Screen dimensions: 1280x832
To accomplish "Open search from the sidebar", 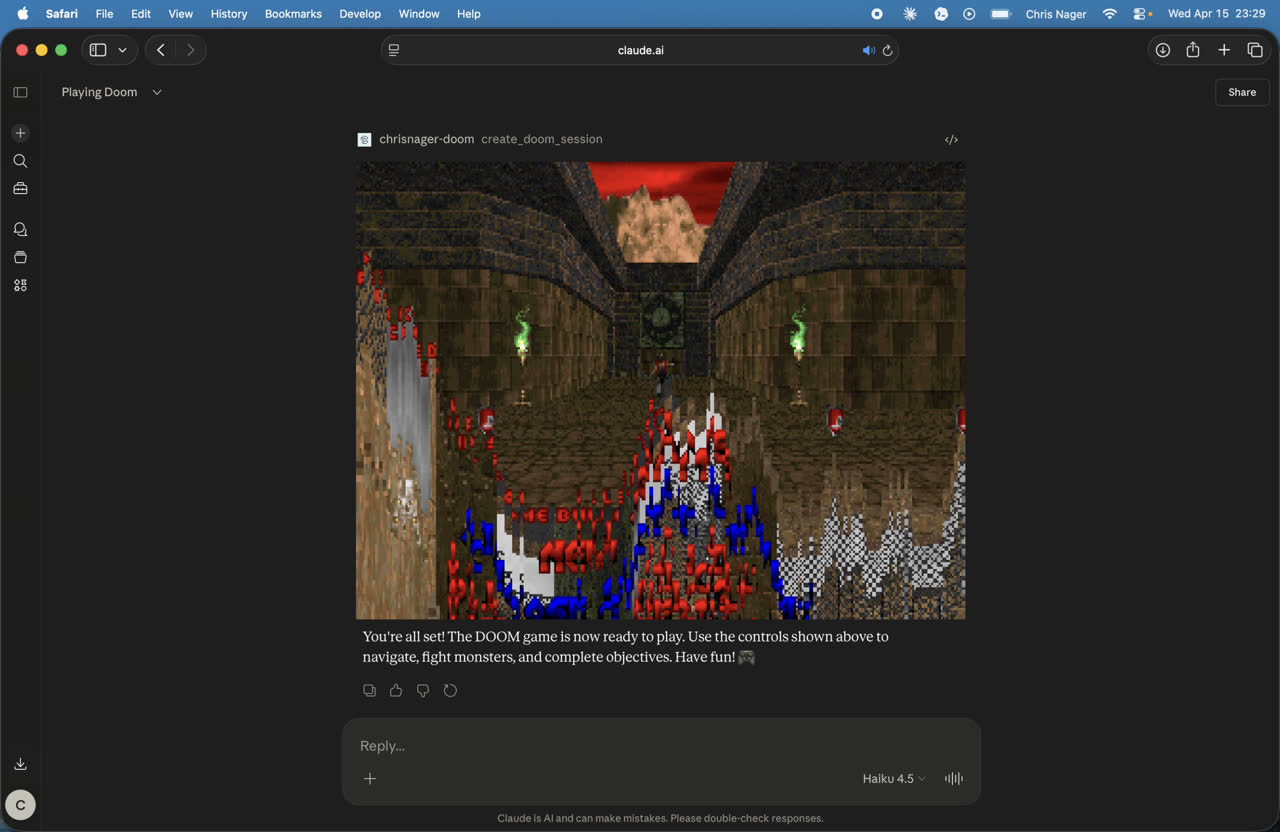I will (20, 160).
